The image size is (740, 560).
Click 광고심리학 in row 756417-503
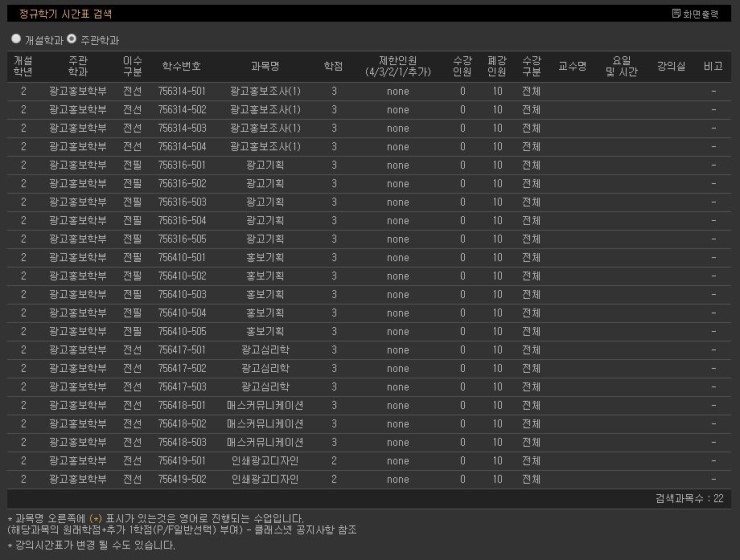[265, 387]
